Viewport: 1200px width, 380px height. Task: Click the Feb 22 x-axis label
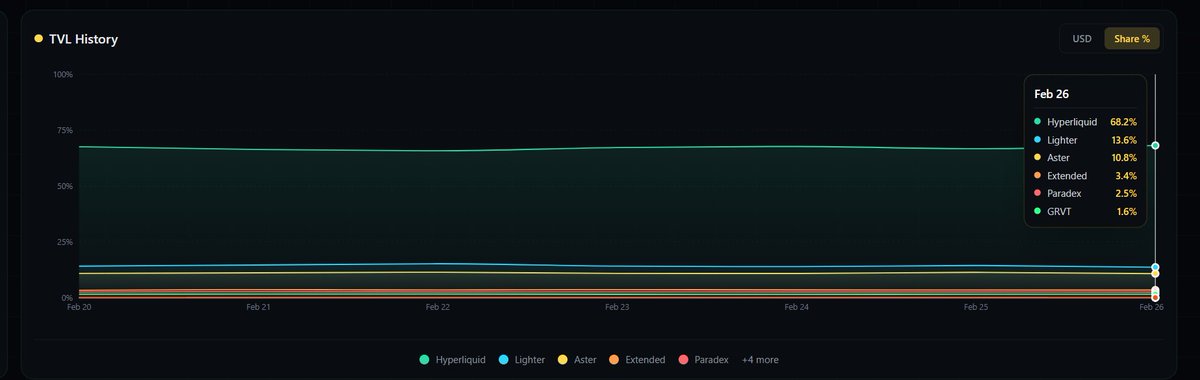click(x=438, y=308)
